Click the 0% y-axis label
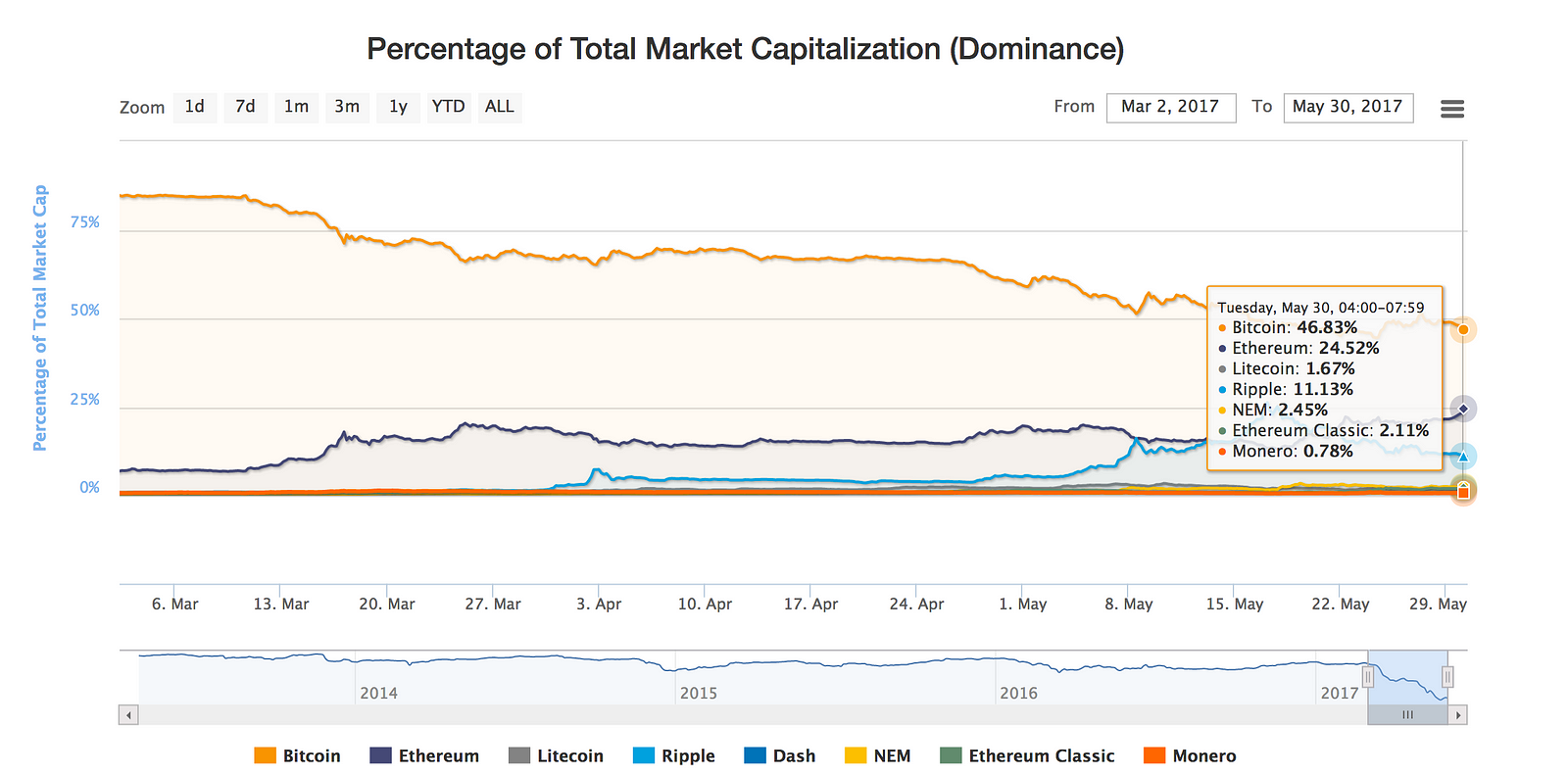 point(89,488)
